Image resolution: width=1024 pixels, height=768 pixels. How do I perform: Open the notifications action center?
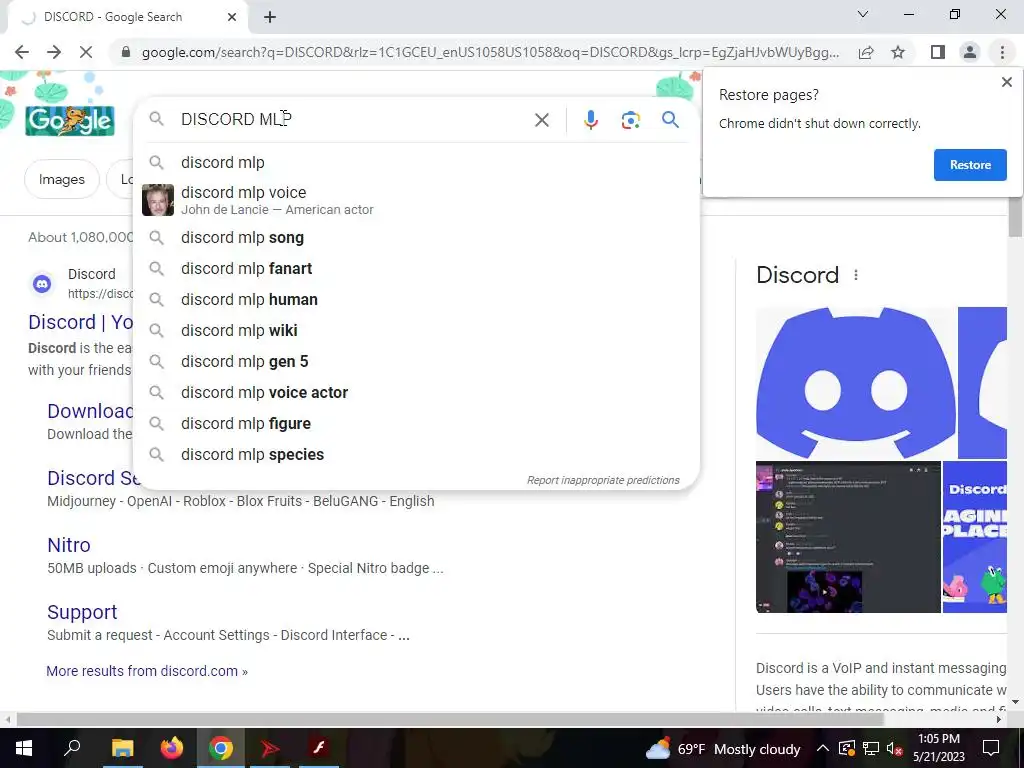tap(991, 748)
